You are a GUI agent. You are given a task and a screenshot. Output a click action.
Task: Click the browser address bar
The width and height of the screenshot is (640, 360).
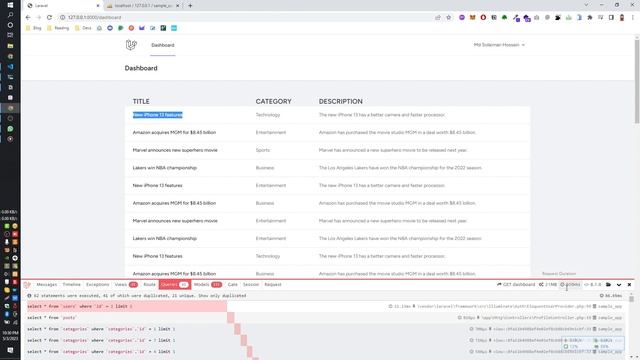(x=245, y=18)
